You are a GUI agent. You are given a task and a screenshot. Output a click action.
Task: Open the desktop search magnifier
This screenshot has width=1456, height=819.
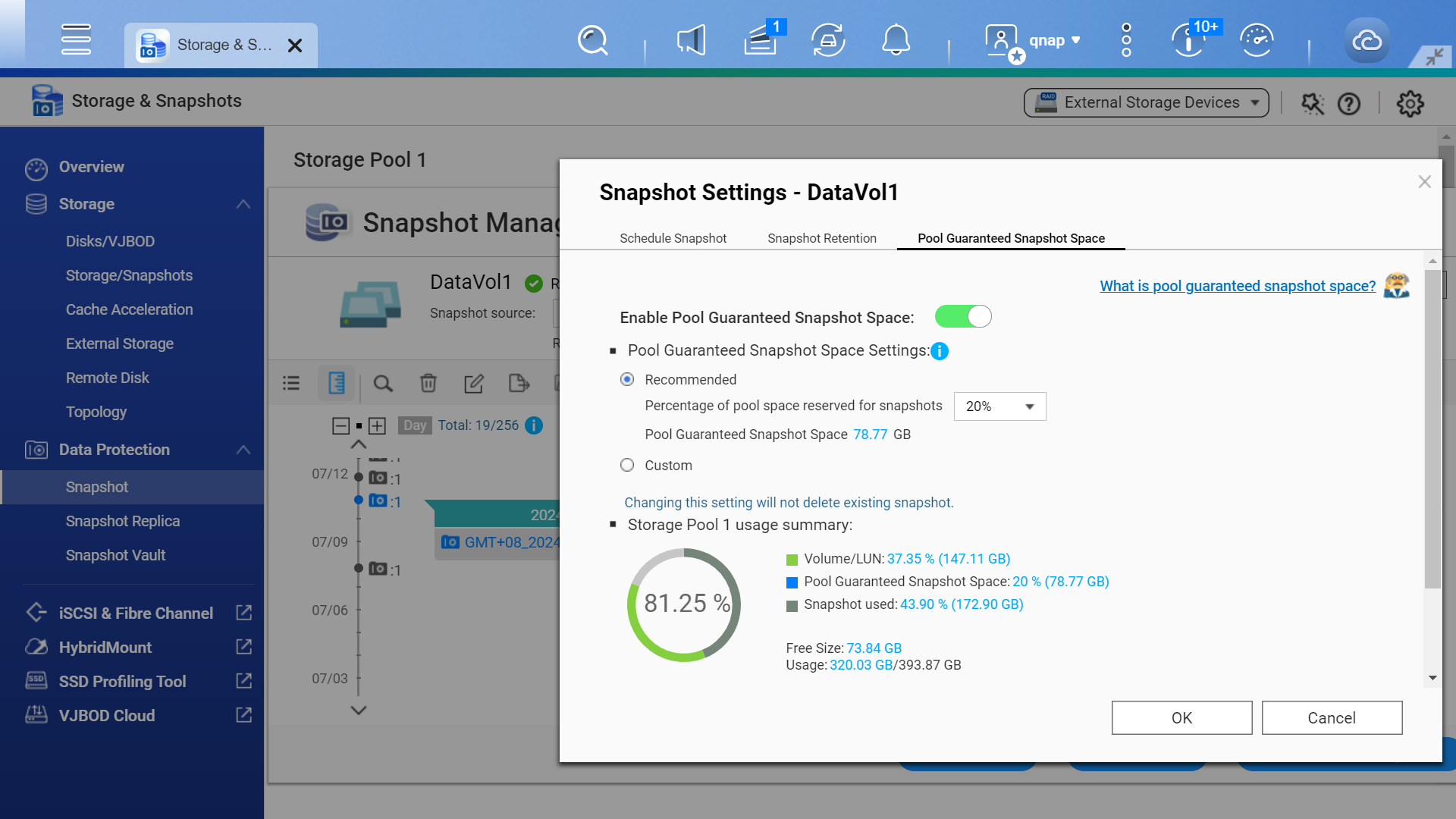(x=592, y=40)
